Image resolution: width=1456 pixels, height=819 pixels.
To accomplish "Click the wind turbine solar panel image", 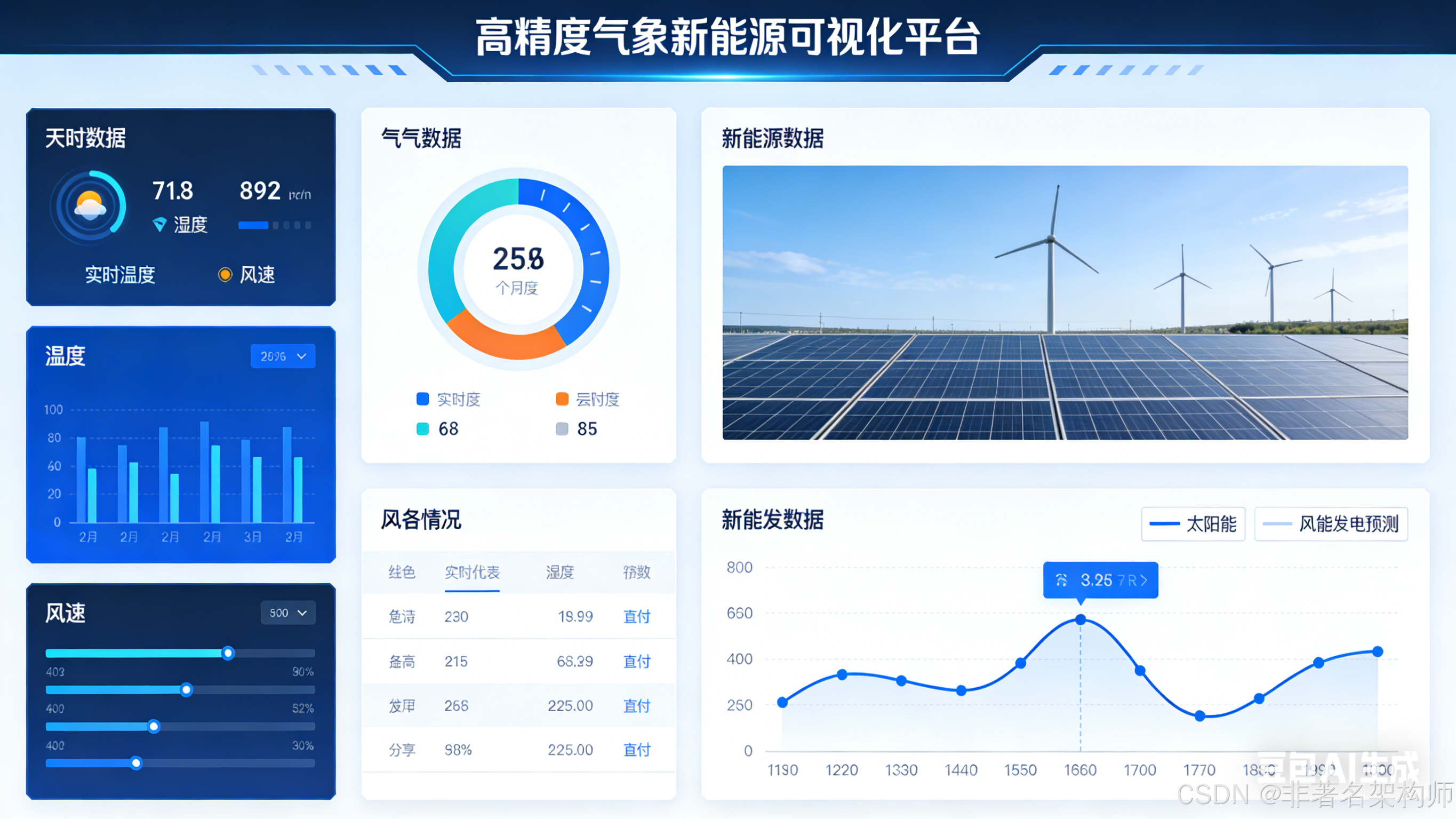I will (x=1065, y=303).
